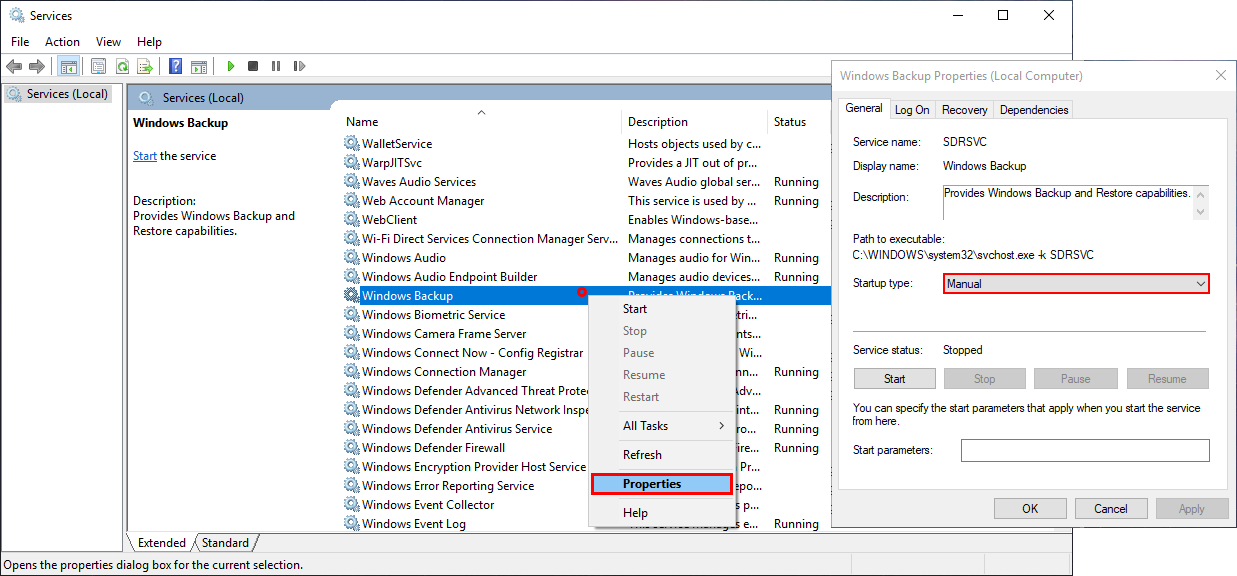Click the Stop Service square toolbar icon
The width and height of the screenshot is (1237, 576).
(253, 66)
